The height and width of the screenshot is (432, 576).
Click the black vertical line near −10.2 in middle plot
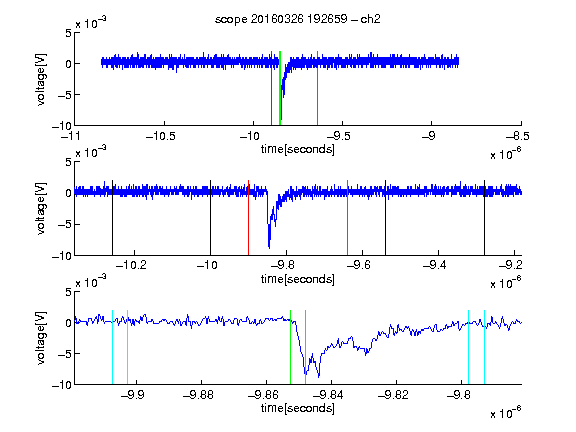click(112, 217)
